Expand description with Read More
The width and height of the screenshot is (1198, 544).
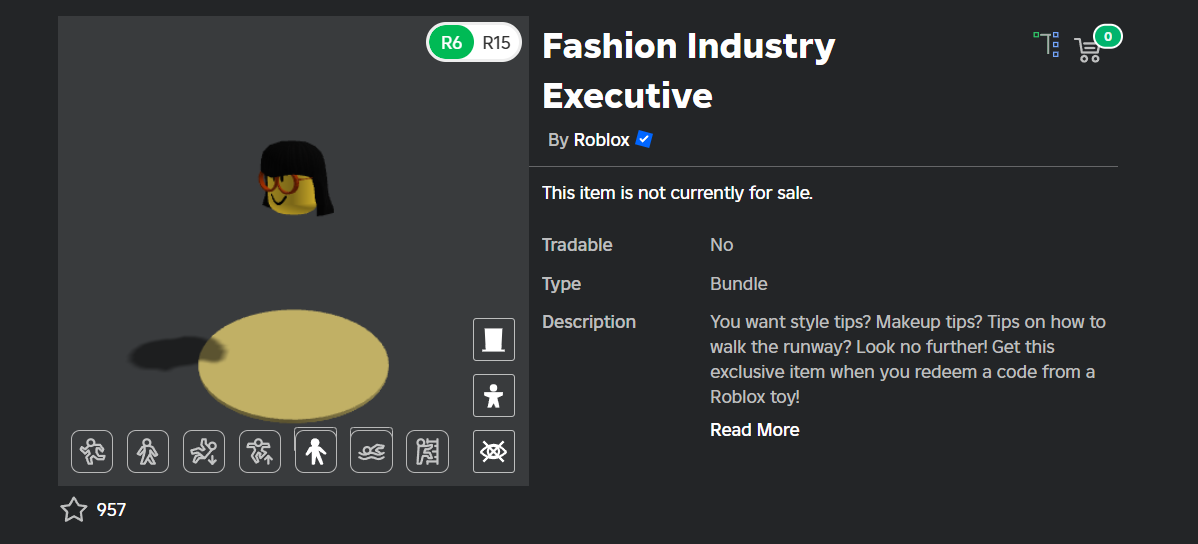(x=755, y=430)
